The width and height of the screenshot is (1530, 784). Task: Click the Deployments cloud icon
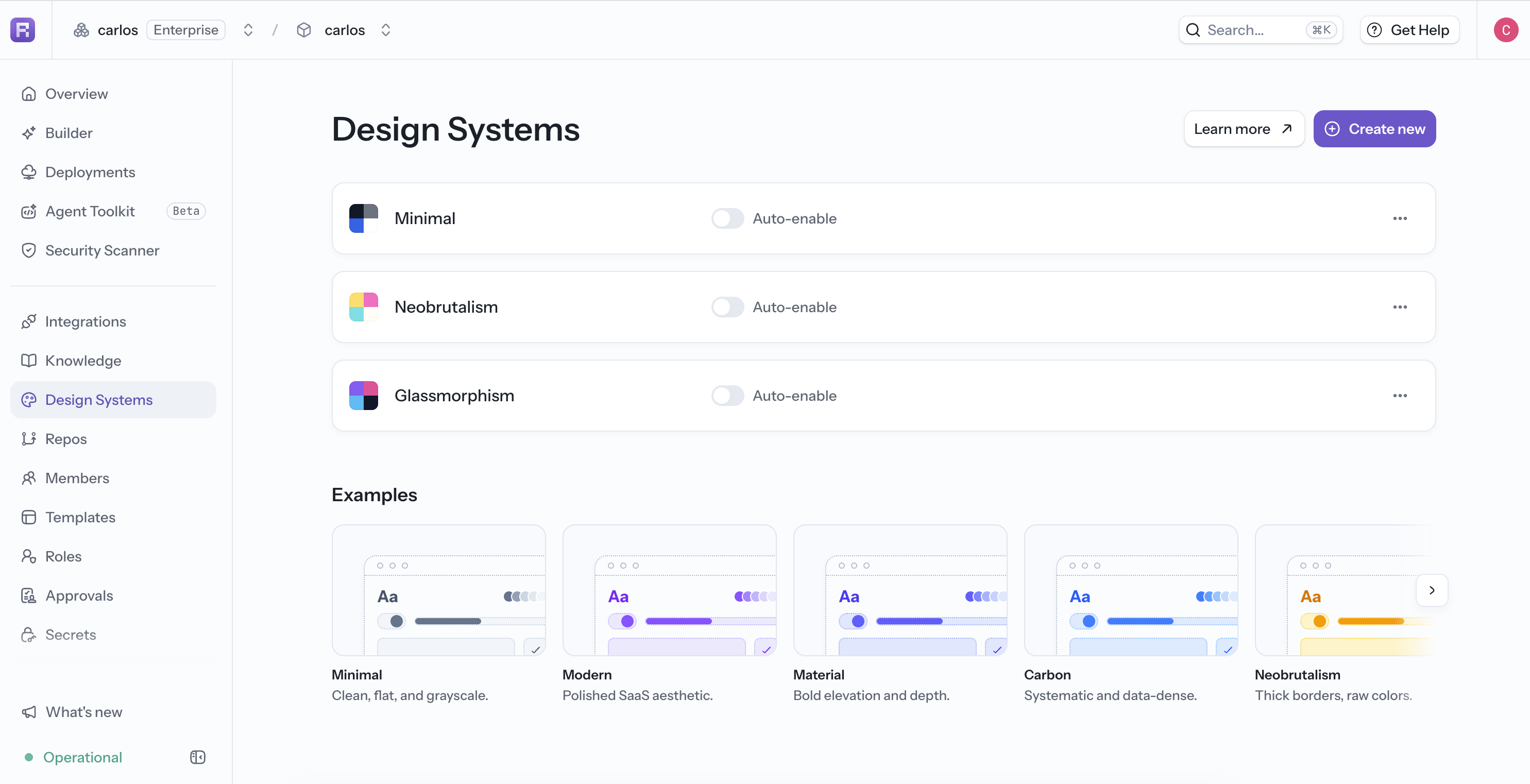click(x=28, y=172)
